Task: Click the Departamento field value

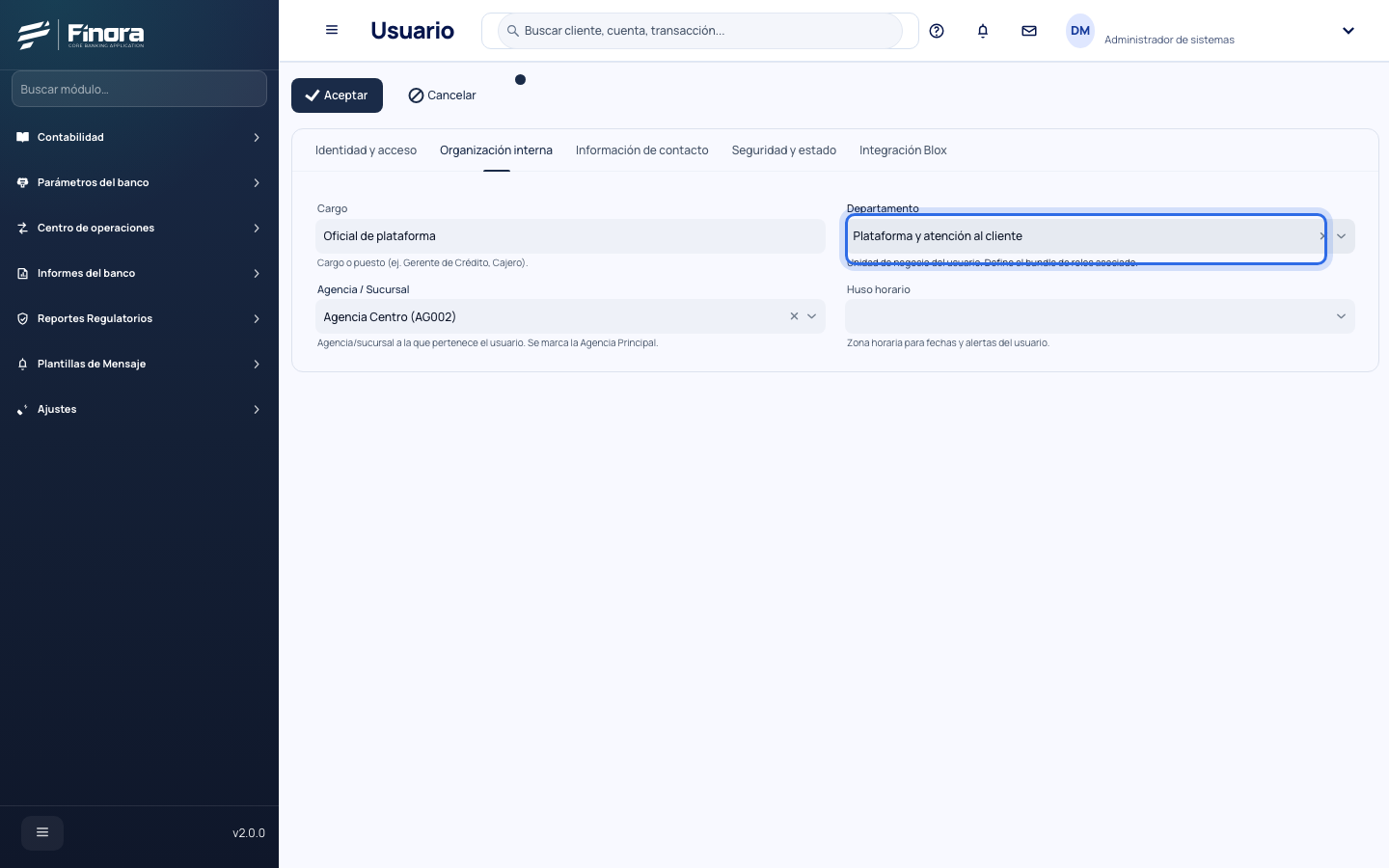Action: pyautogui.click(x=938, y=236)
